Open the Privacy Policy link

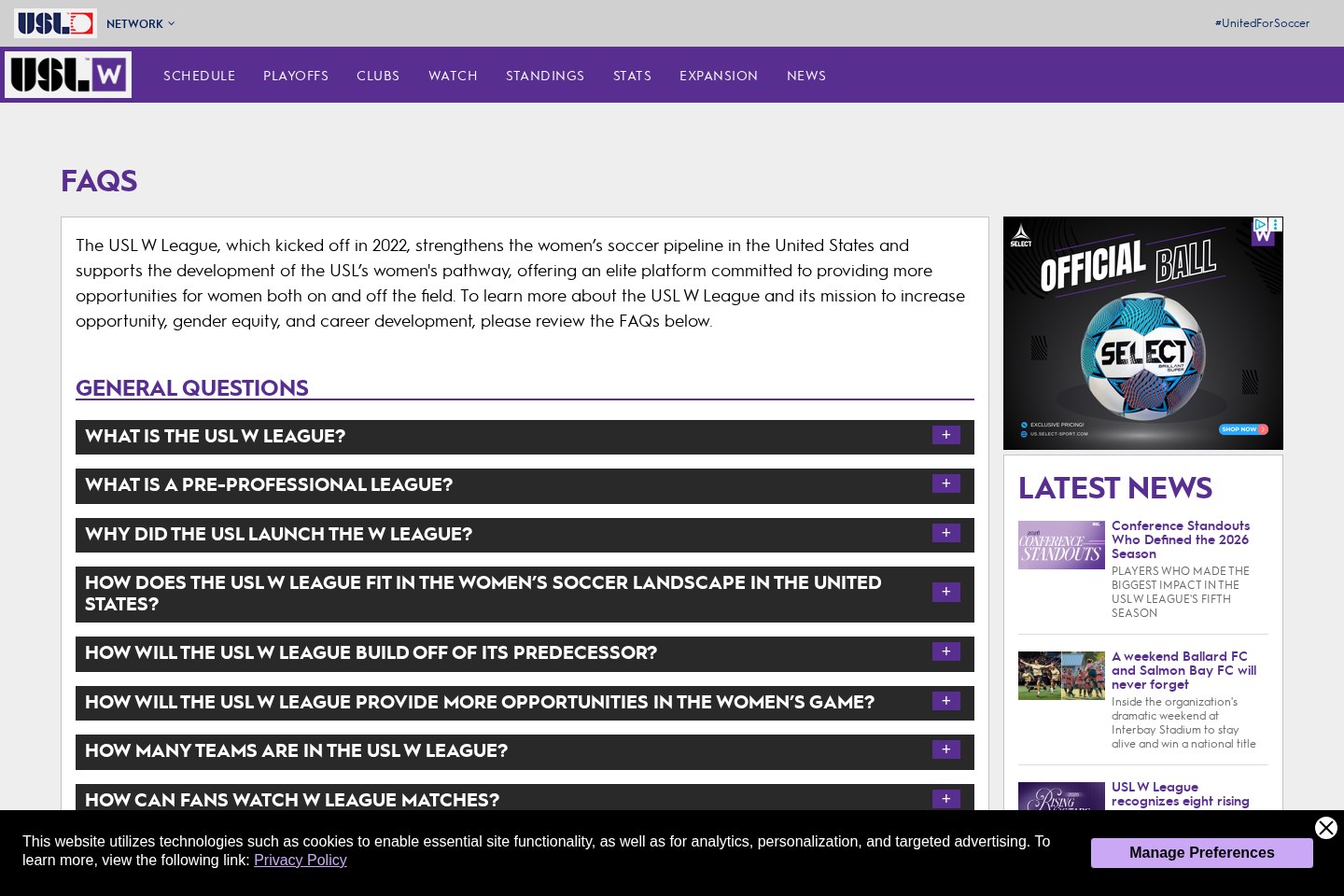click(x=300, y=860)
